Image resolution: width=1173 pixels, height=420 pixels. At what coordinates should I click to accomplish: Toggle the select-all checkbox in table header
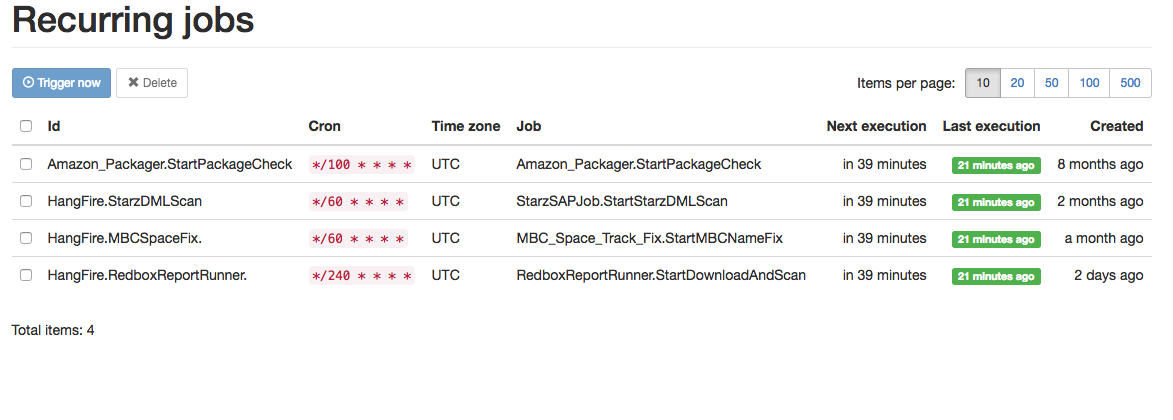click(x=26, y=126)
